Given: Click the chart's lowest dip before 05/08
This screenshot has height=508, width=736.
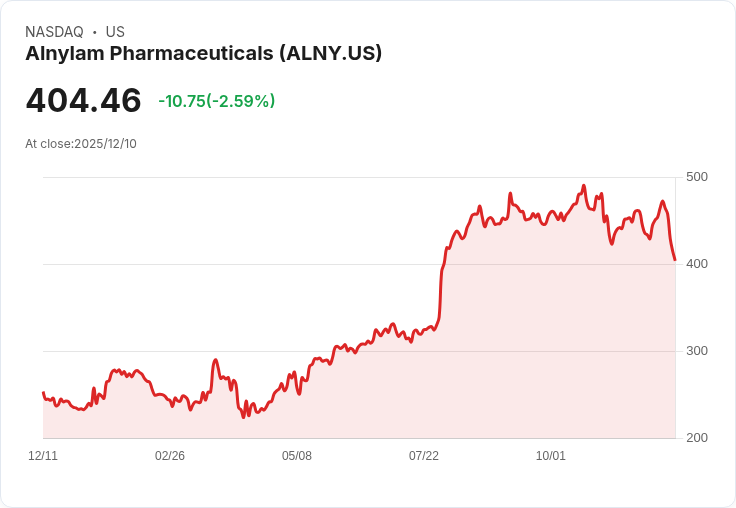Looking at the screenshot, I should (x=244, y=417).
